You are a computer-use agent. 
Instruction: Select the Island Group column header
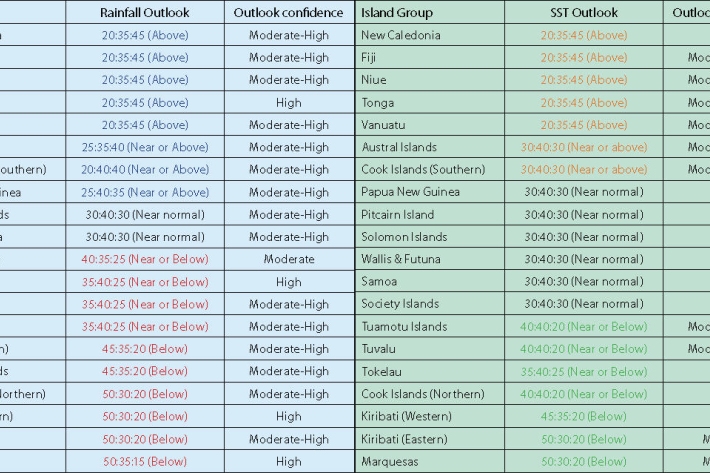click(397, 13)
